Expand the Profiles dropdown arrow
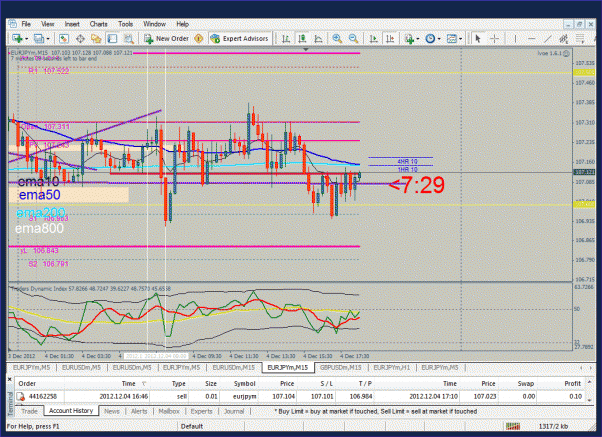 click(48, 39)
